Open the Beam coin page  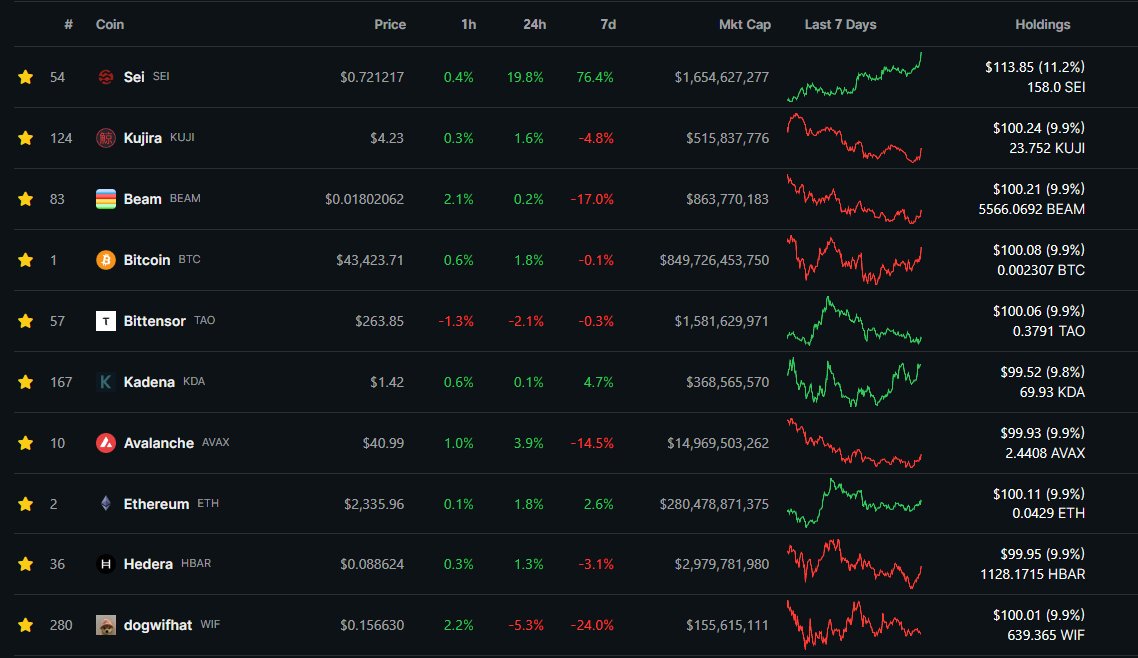142,199
